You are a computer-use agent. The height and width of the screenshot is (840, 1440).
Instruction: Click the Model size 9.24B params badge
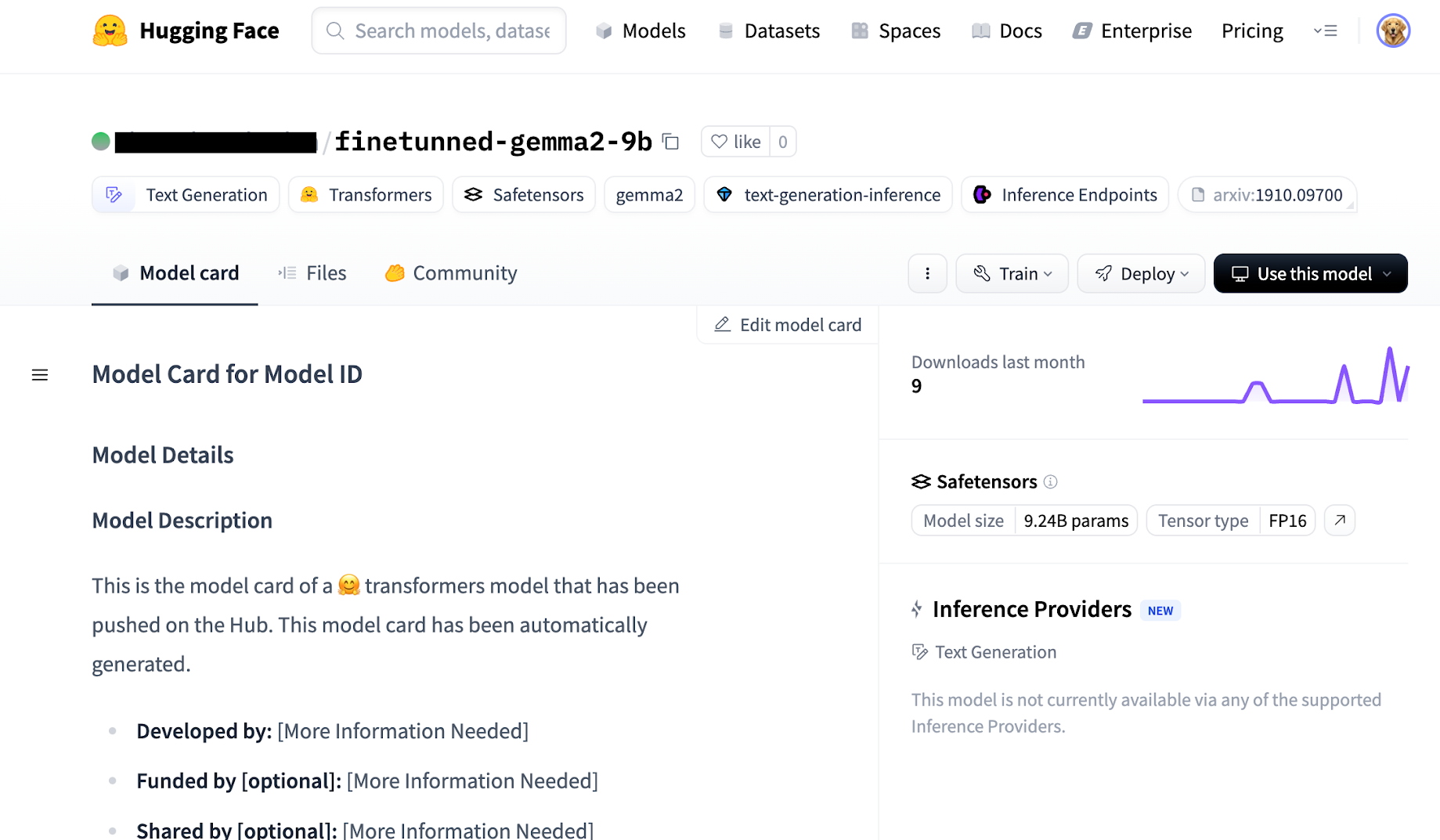click(x=1024, y=521)
